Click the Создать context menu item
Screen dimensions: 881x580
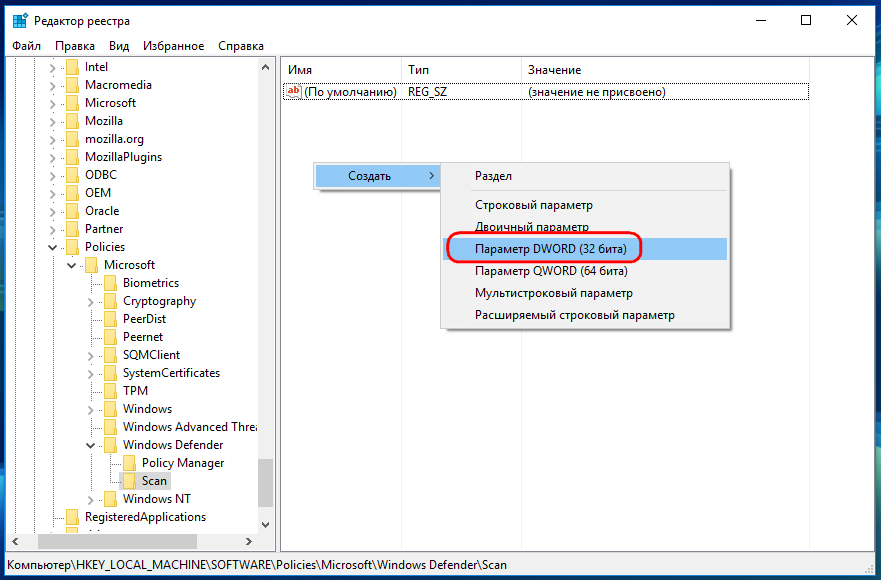[377, 176]
